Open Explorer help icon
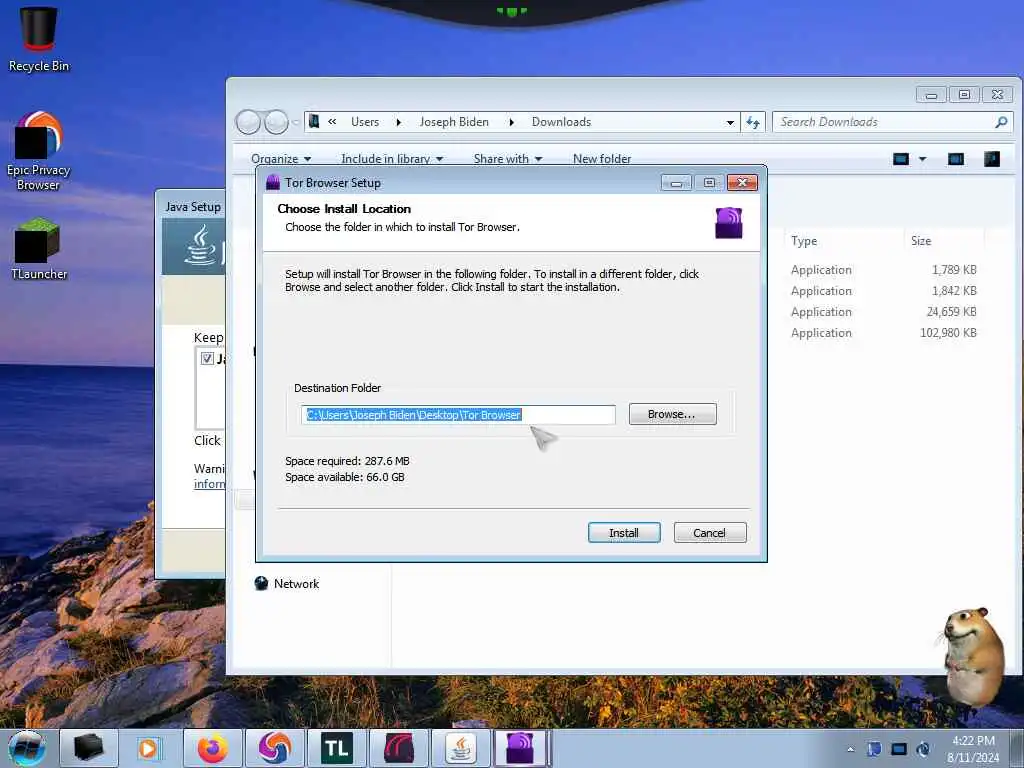Image resolution: width=1024 pixels, height=768 pixels. click(x=991, y=159)
